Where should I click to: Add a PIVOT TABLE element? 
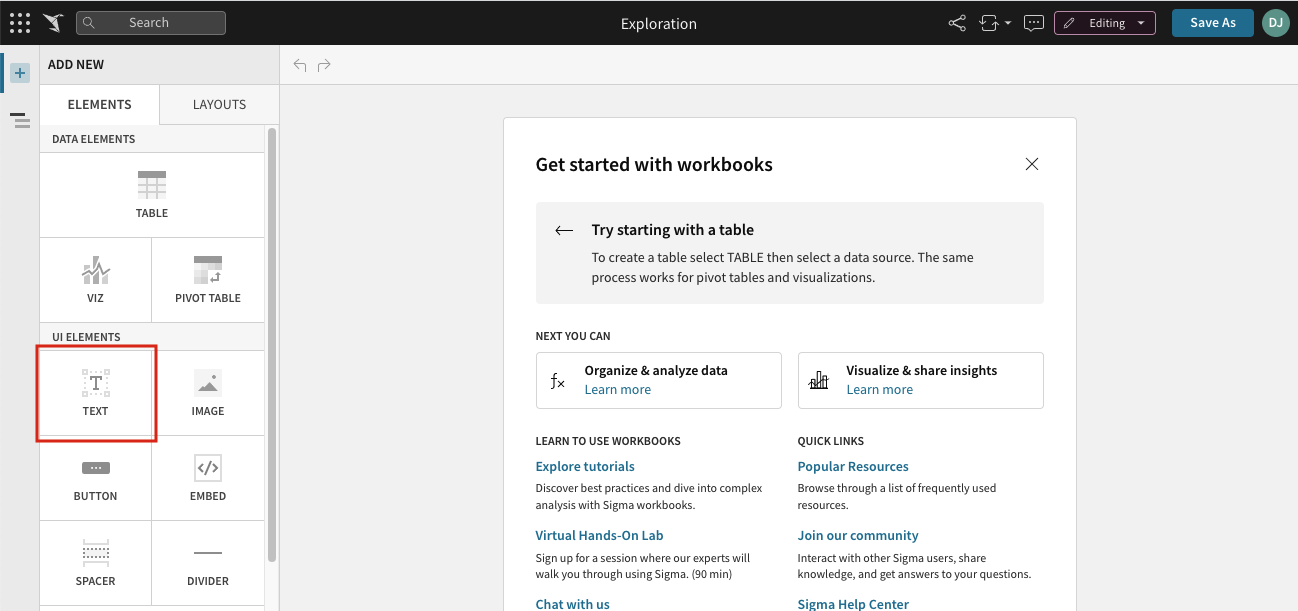click(208, 280)
